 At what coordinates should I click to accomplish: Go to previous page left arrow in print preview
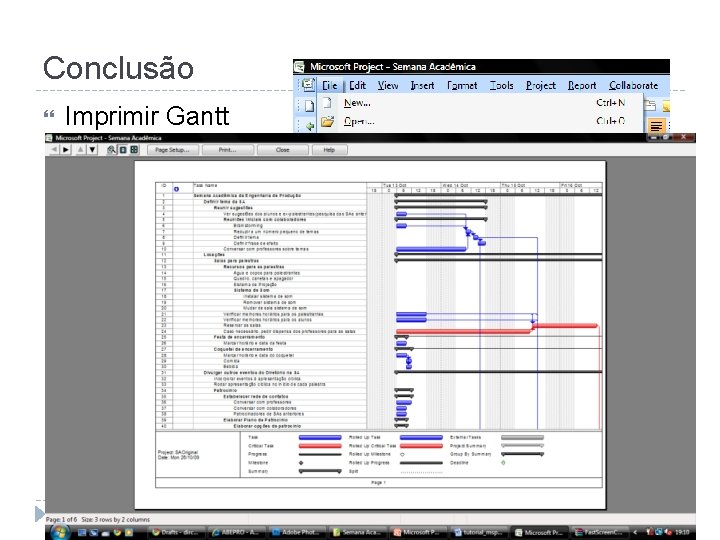[55, 150]
